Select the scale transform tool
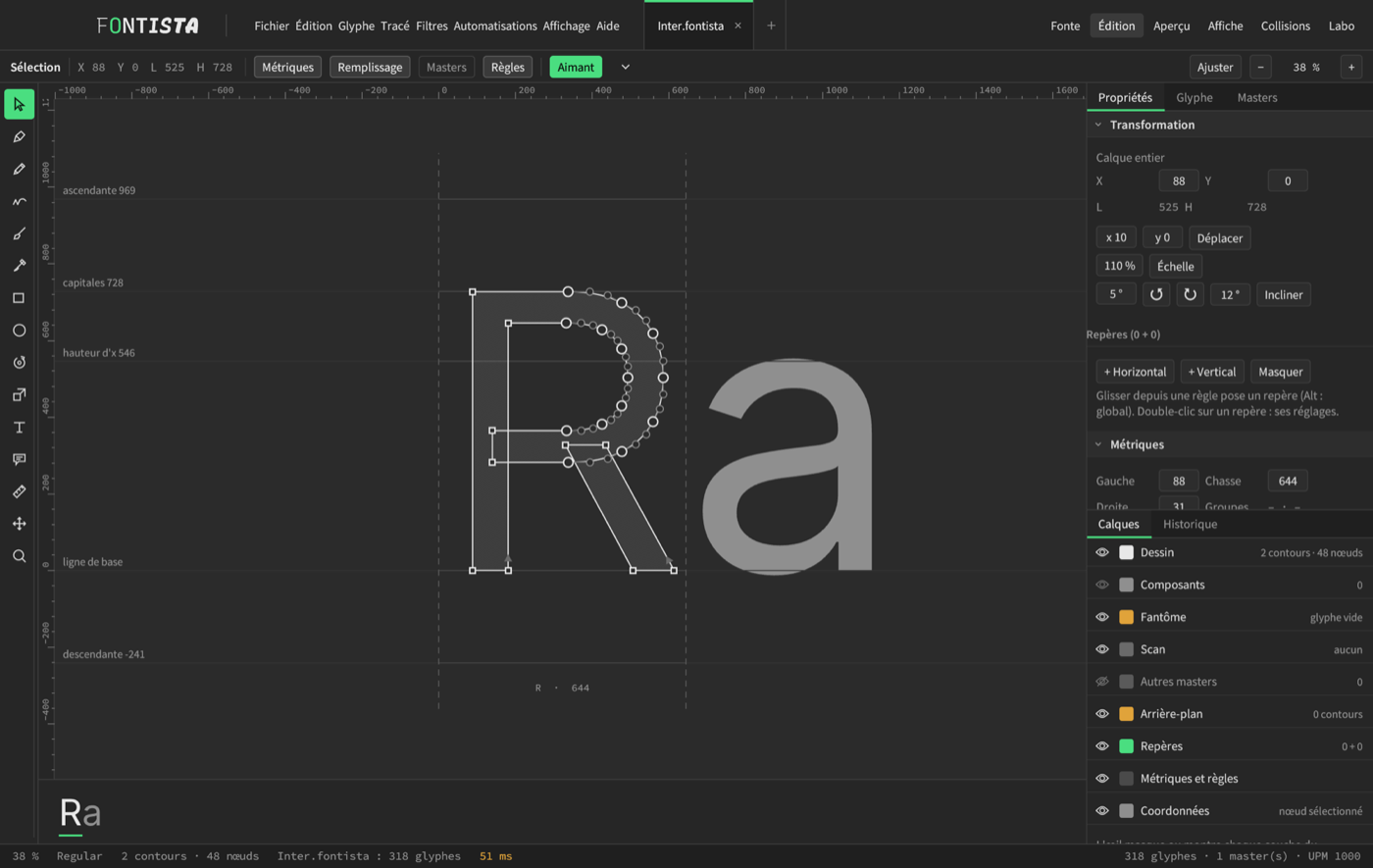This screenshot has height=868, width=1373. pos(19,394)
